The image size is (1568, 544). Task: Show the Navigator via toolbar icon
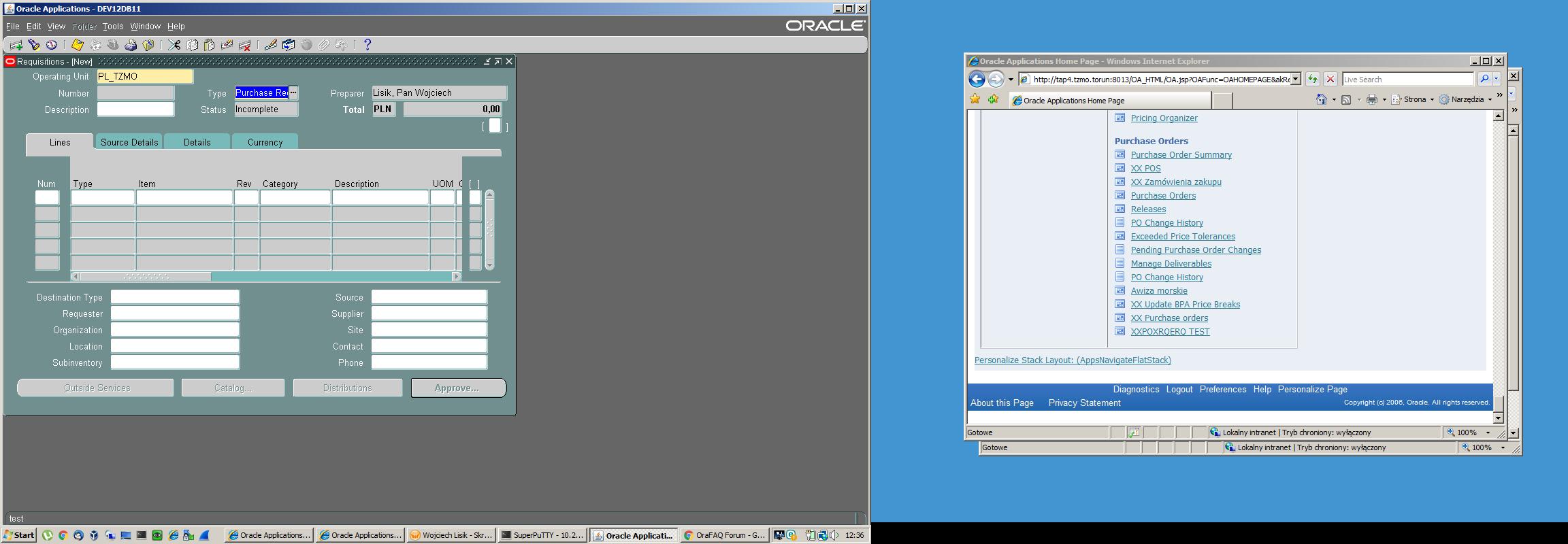coord(51,45)
